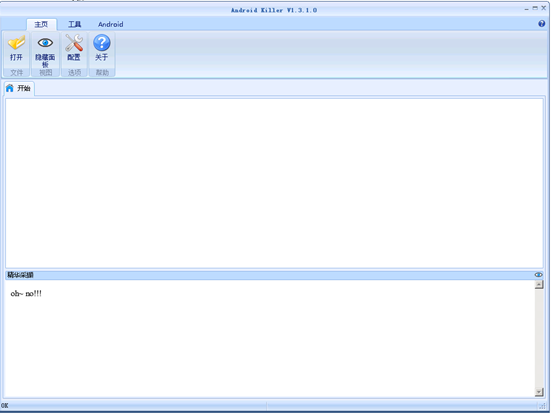Screen dimensions: 553x414
Task: Click the resize grip in status bar corner
Action: 541,406
